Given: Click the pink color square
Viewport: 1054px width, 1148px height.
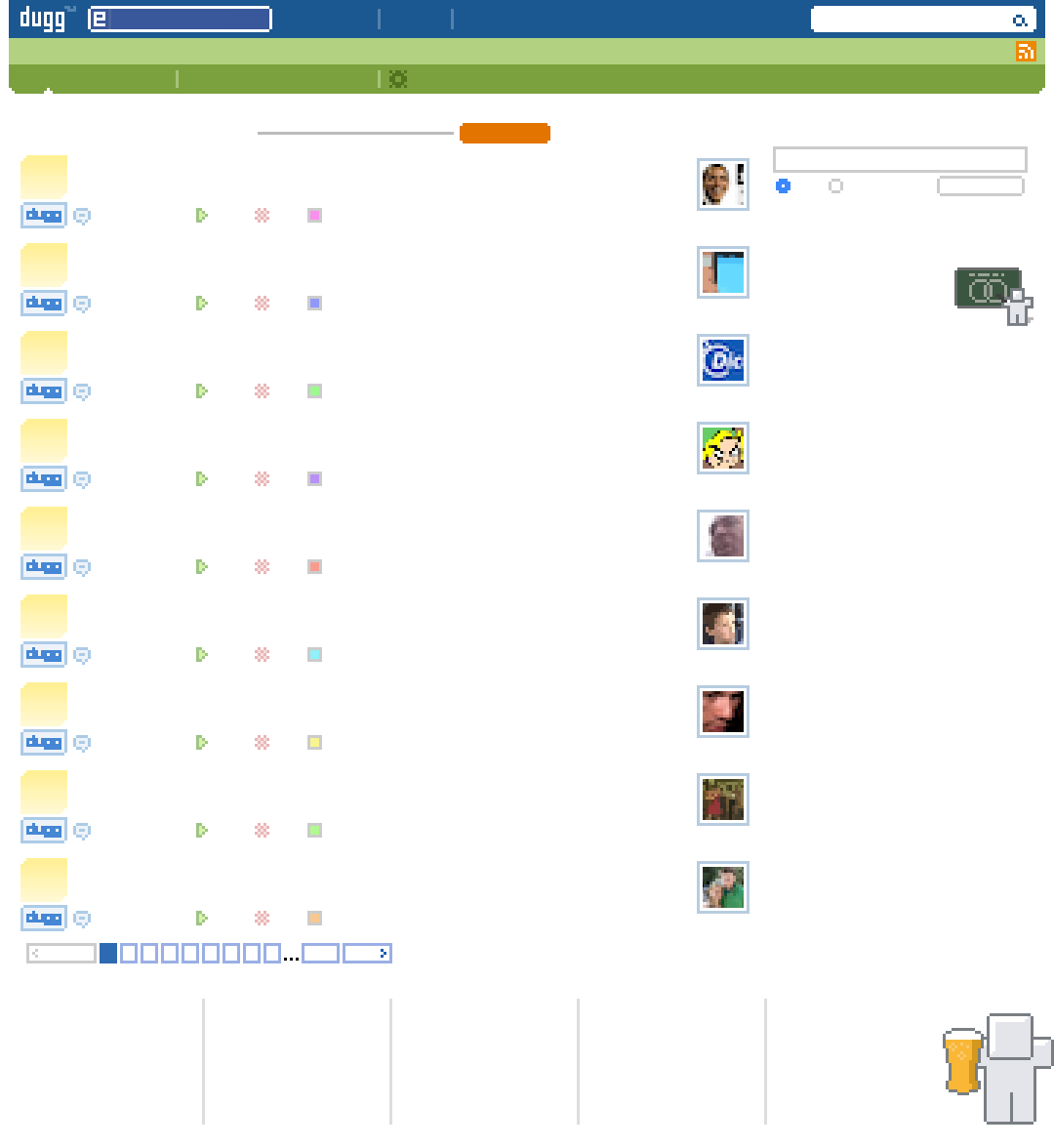Looking at the screenshot, I should [314, 215].
